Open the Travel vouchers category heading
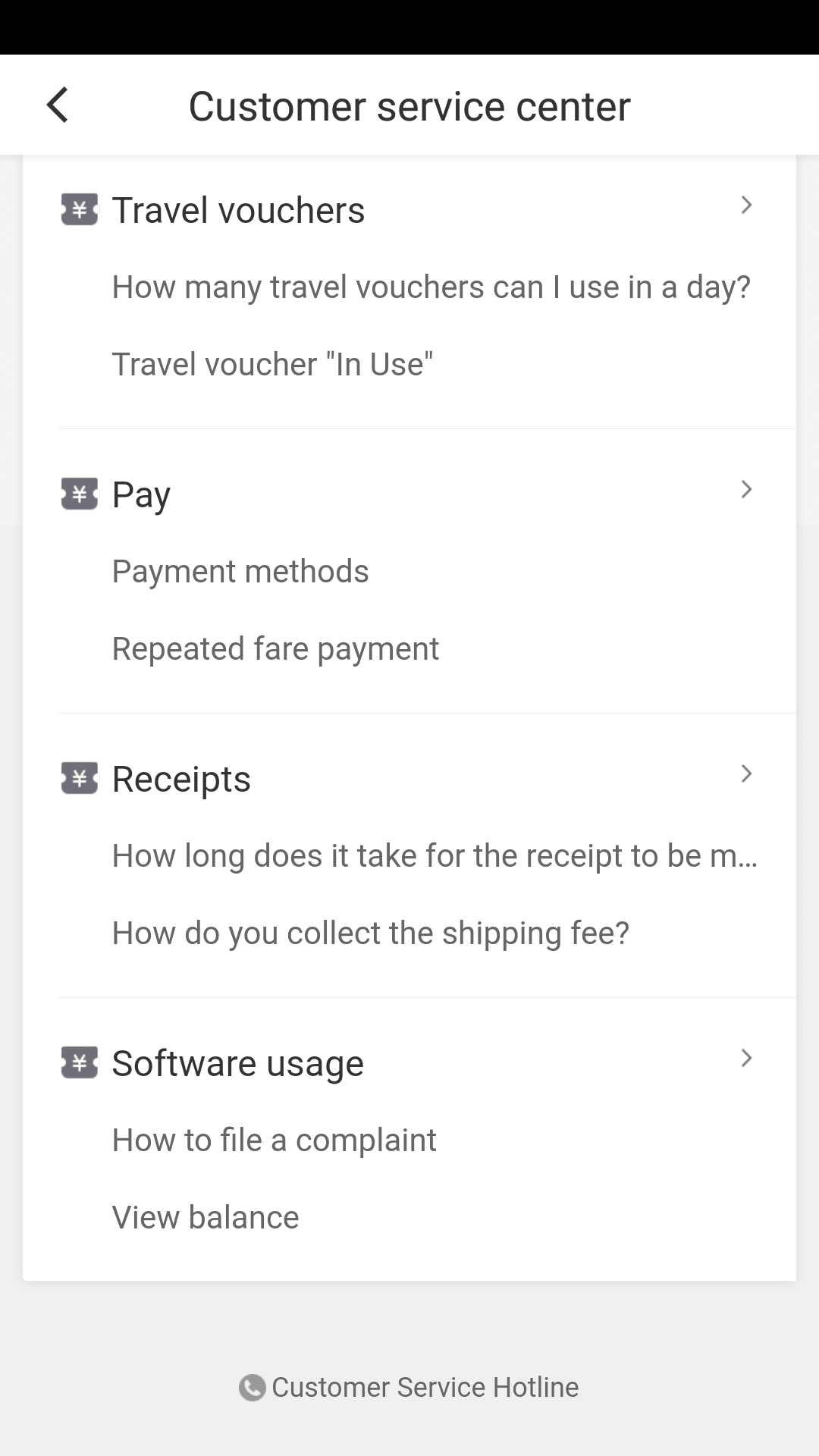Image resolution: width=819 pixels, height=1456 pixels. point(238,210)
